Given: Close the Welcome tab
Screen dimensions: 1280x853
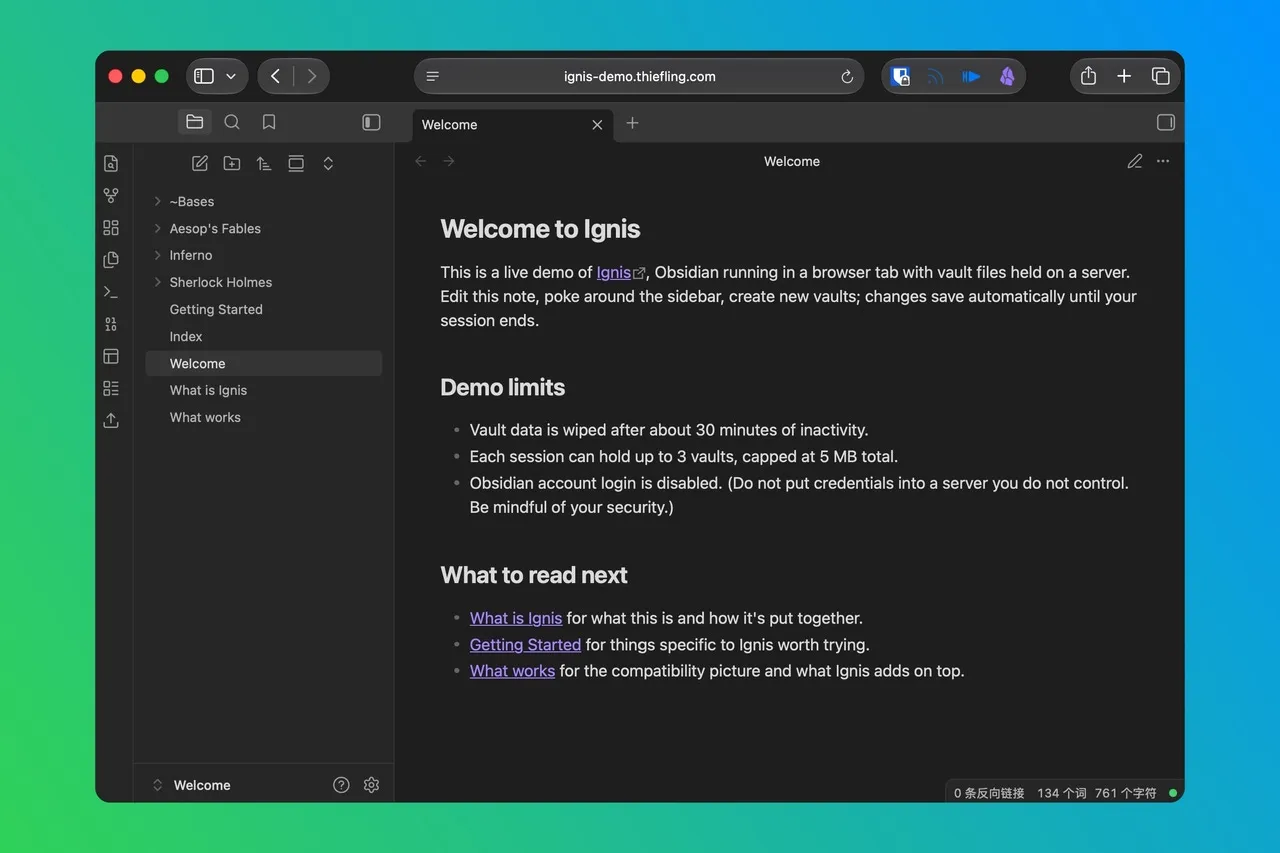Looking at the screenshot, I should [597, 125].
